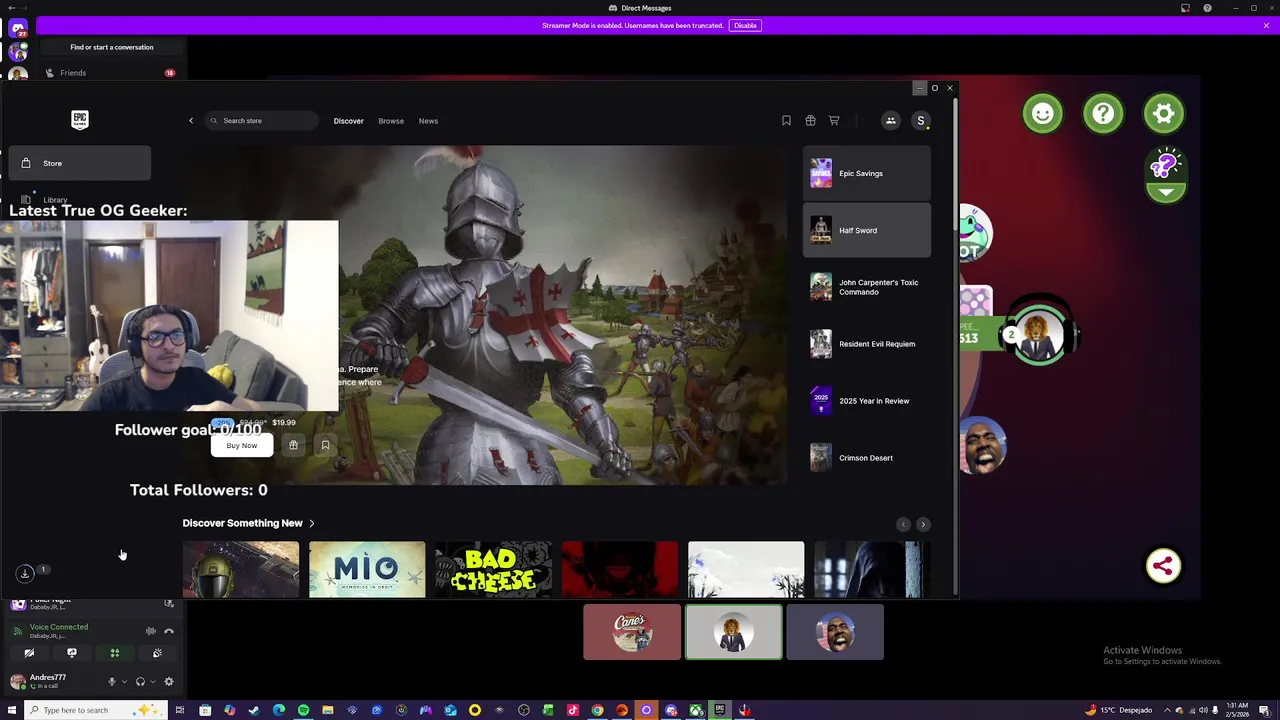Click the share button in game window
The image size is (1280, 720).
pyautogui.click(x=1163, y=566)
